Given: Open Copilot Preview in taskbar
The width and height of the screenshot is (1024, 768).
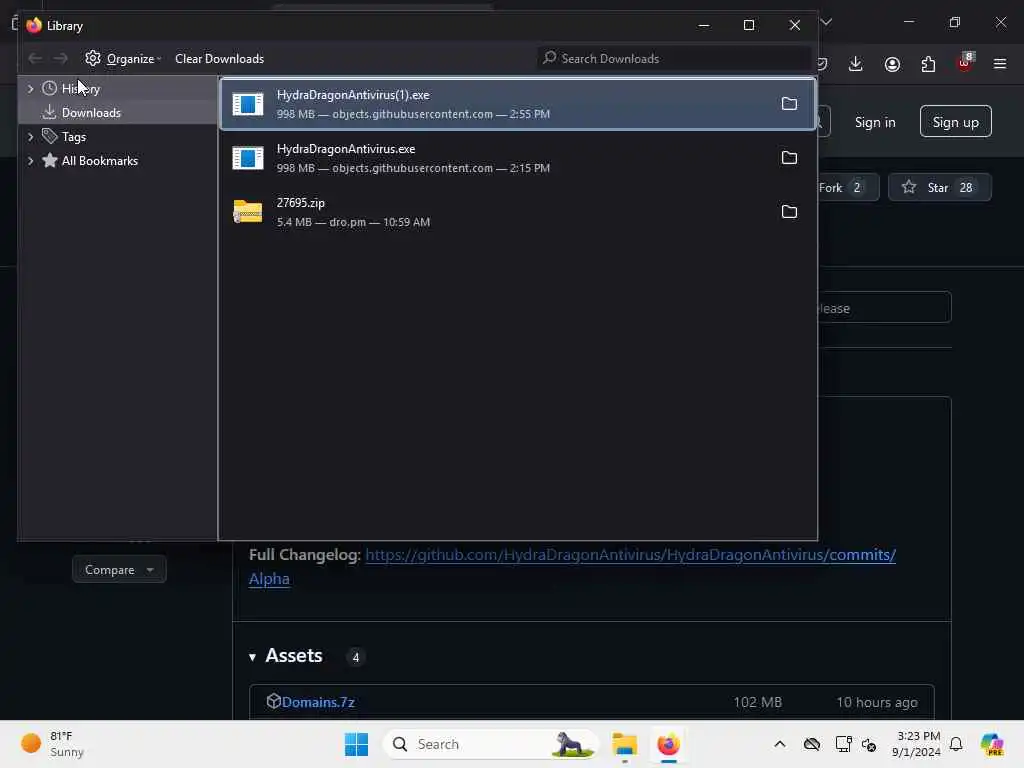Looking at the screenshot, I should 991,744.
